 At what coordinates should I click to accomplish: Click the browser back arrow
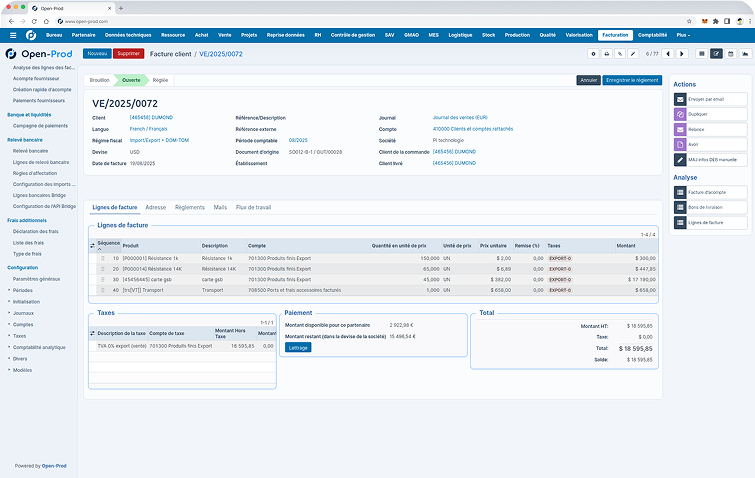coord(11,21)
